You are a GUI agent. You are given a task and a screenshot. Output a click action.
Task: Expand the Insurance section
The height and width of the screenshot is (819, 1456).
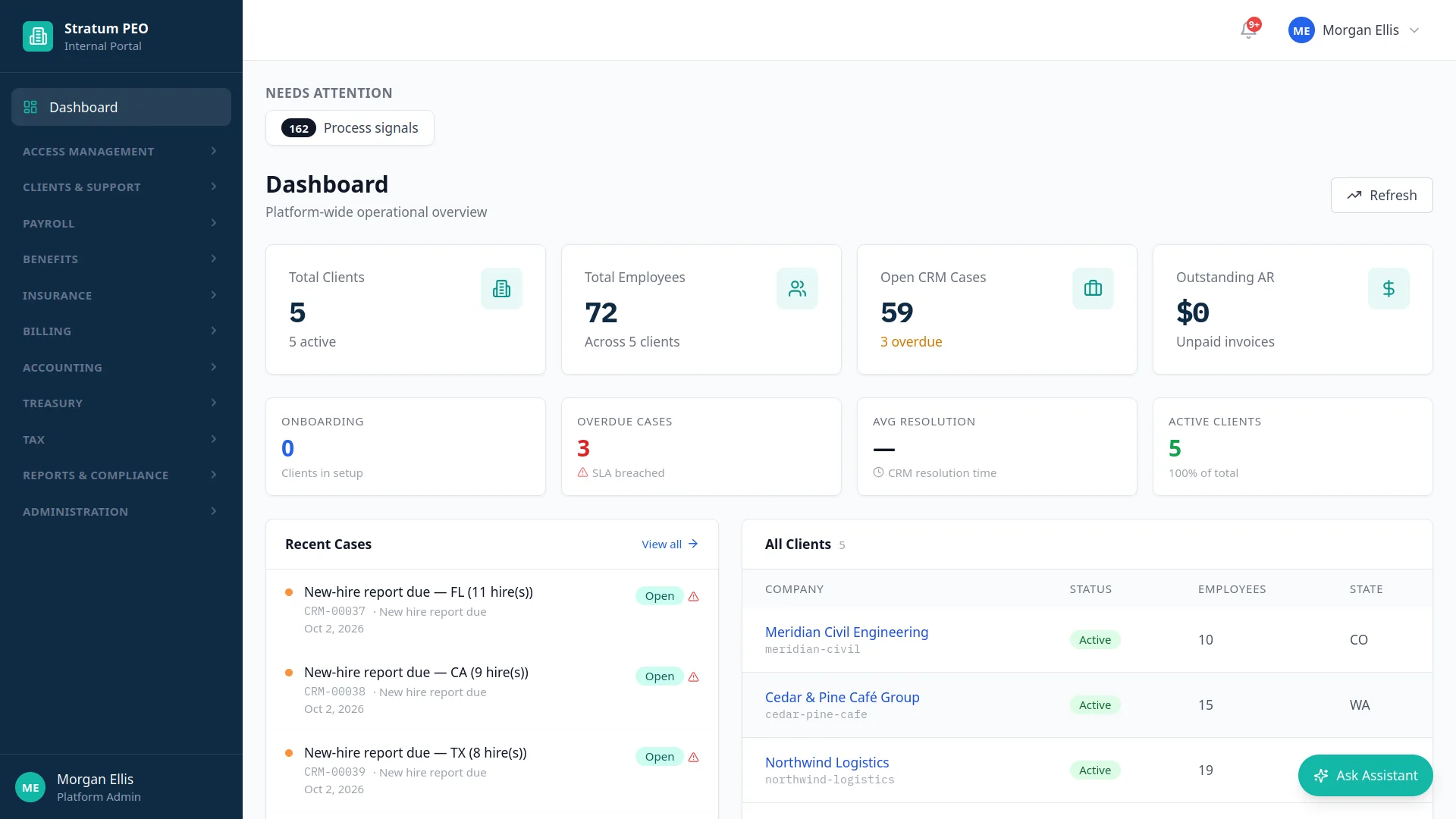pyautogui.click(x=121, y=295)
